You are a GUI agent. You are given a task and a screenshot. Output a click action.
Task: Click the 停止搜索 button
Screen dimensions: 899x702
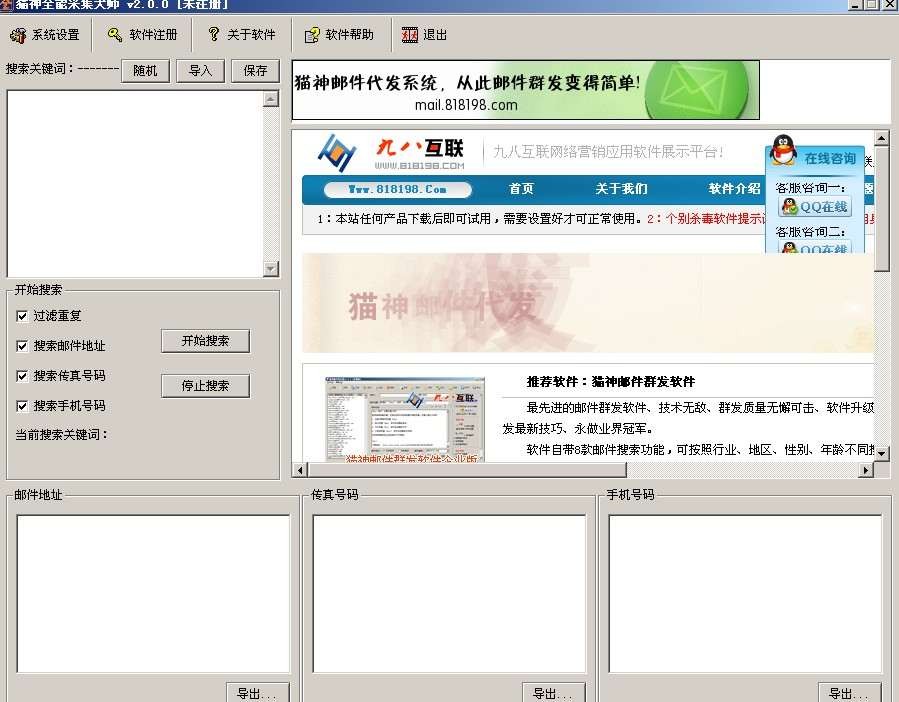[205, 386]
